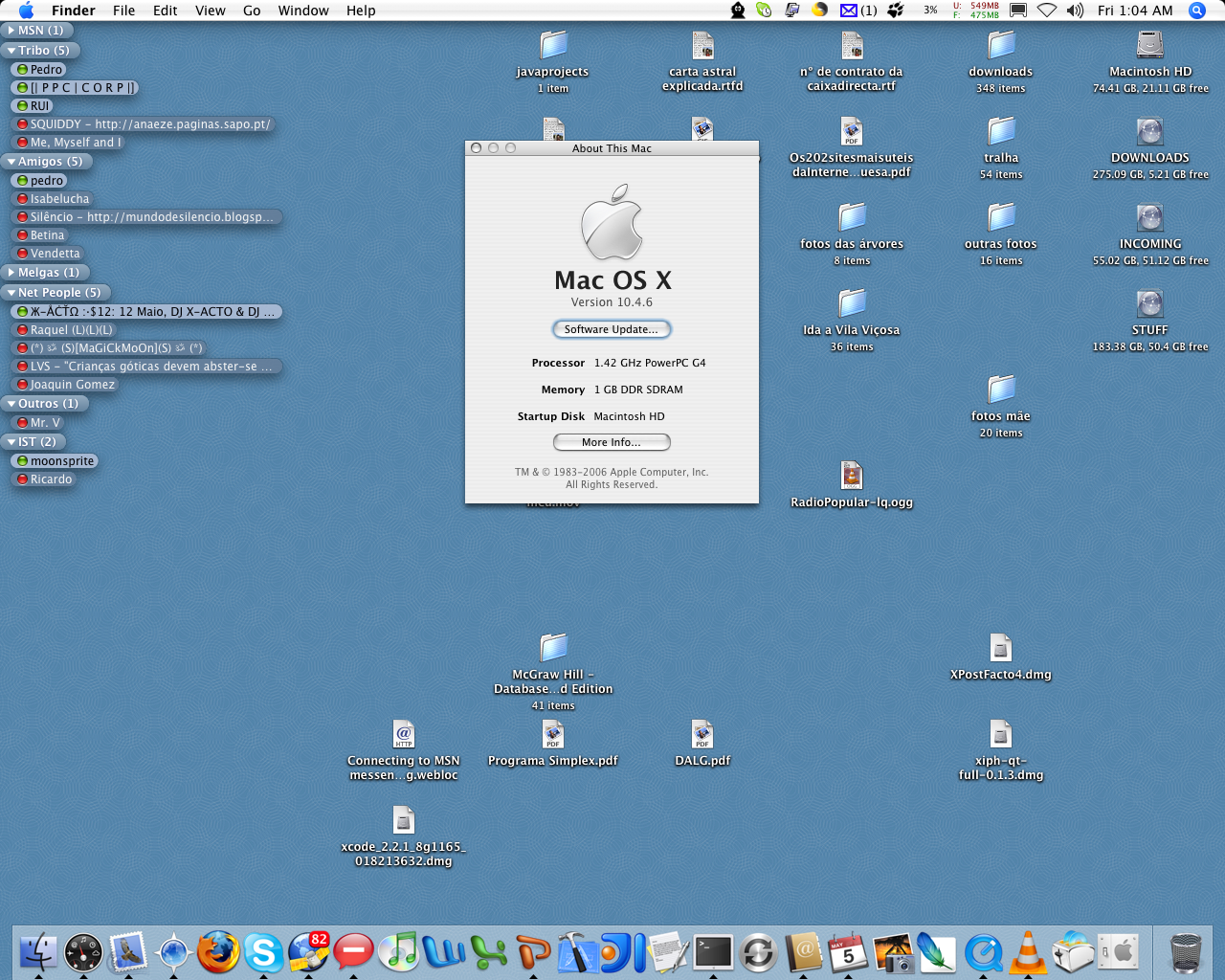Open the Window menu

pos(303,11)
